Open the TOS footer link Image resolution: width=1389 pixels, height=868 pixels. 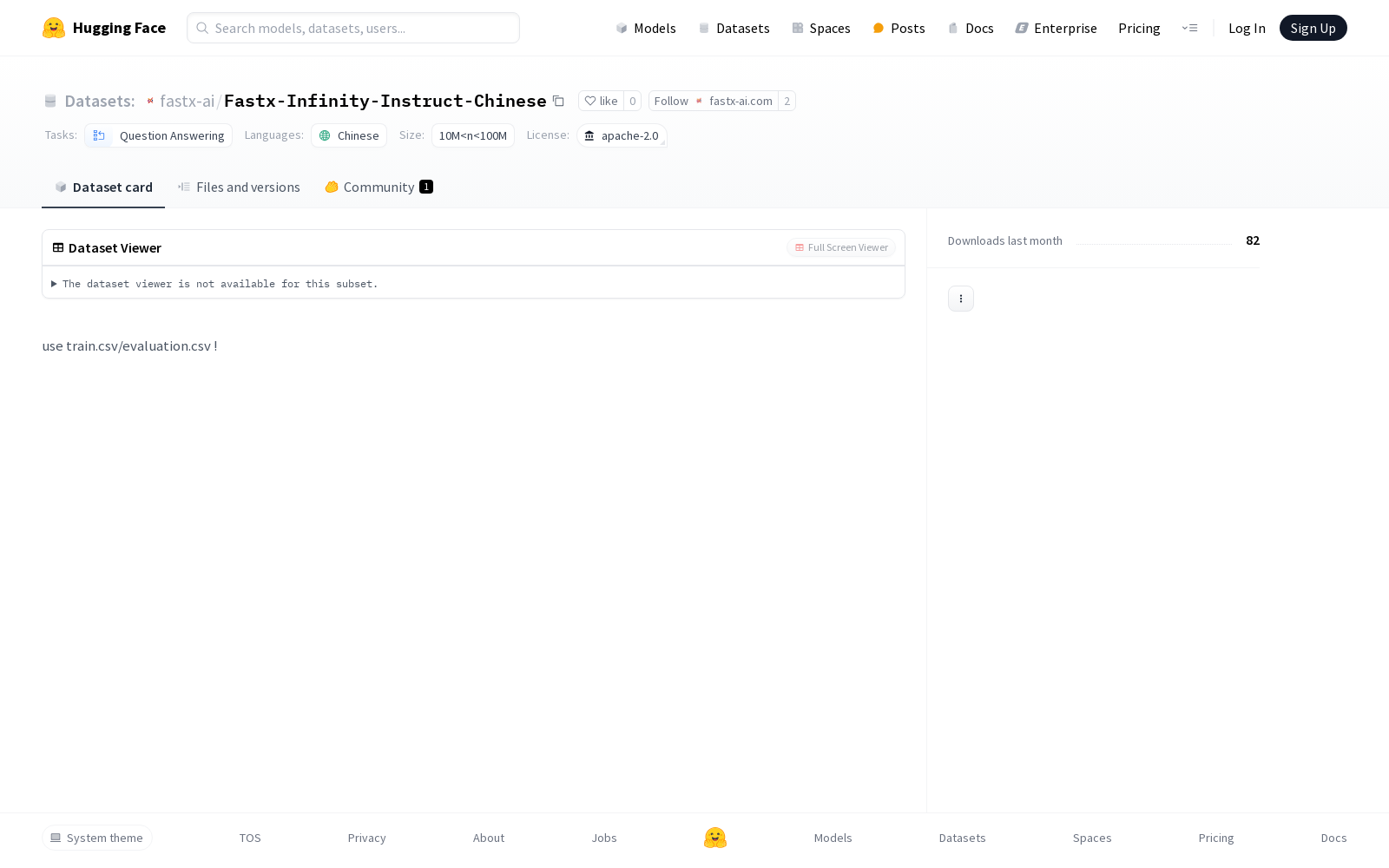tap(250, 838)
